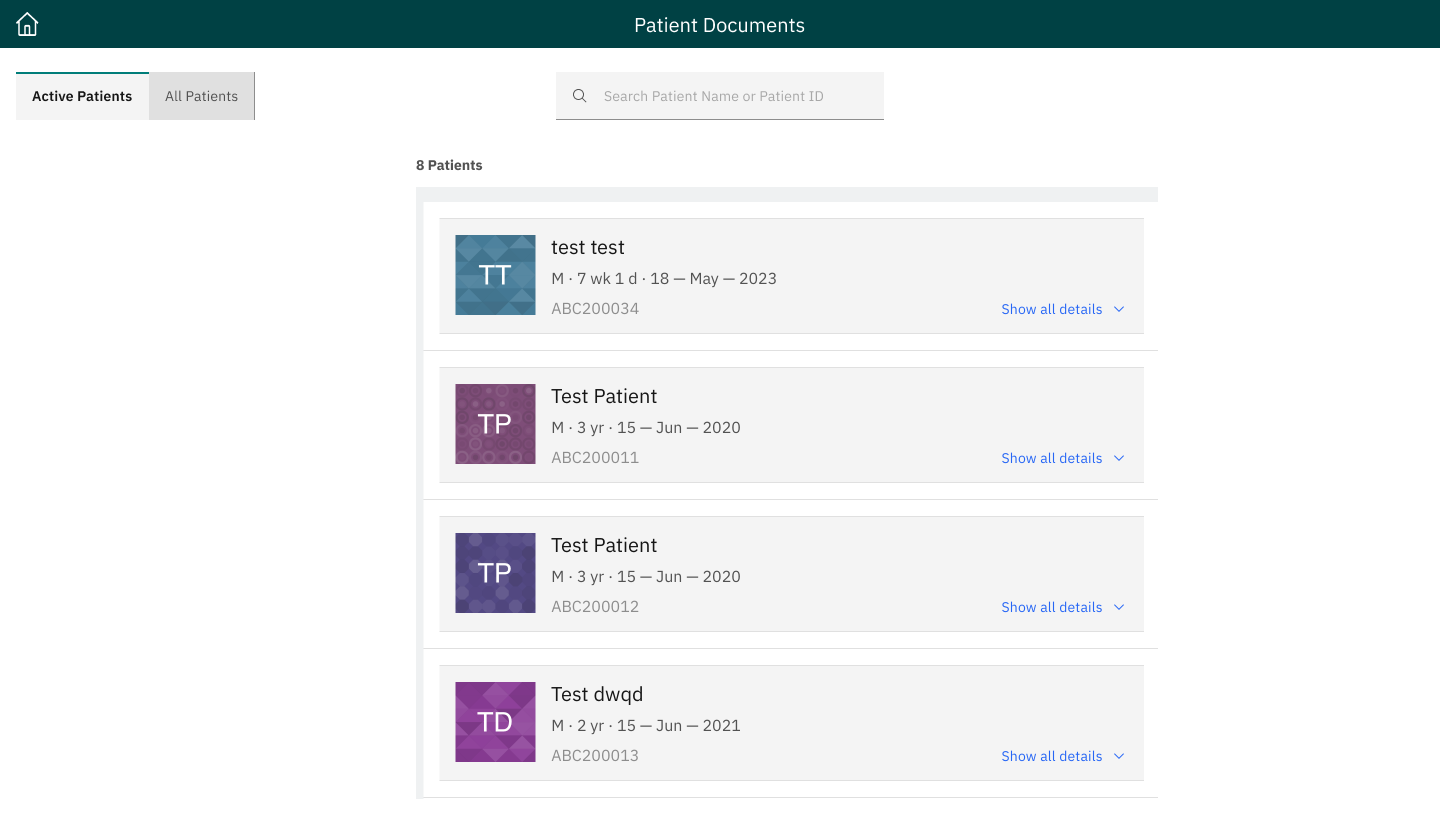Click the purple TP avatar for ABC200011
Image resolution: width=1440 pixels, height=839 pixels.
[495, 424]
